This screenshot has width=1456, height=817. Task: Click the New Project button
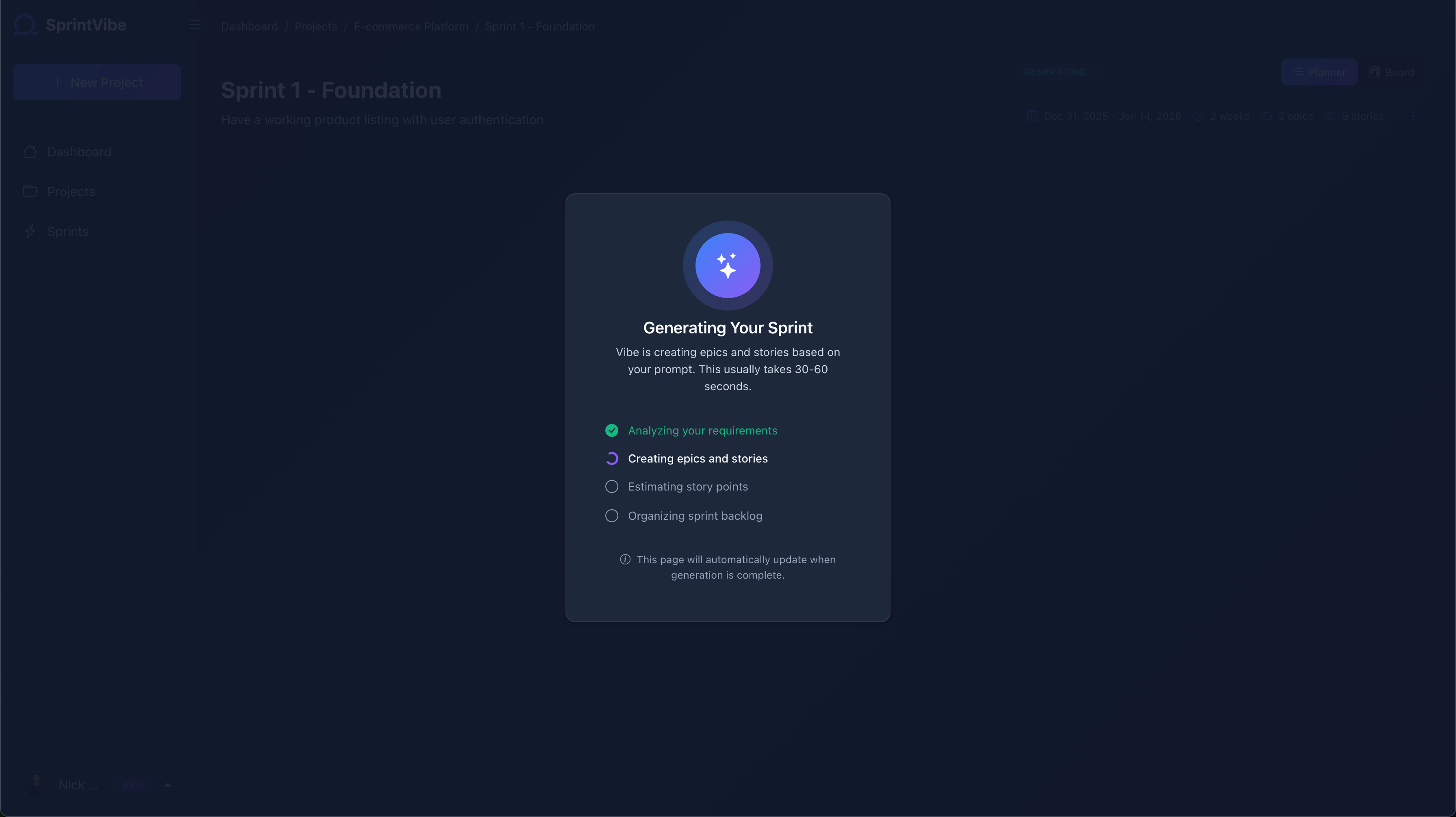pos(97,81)
